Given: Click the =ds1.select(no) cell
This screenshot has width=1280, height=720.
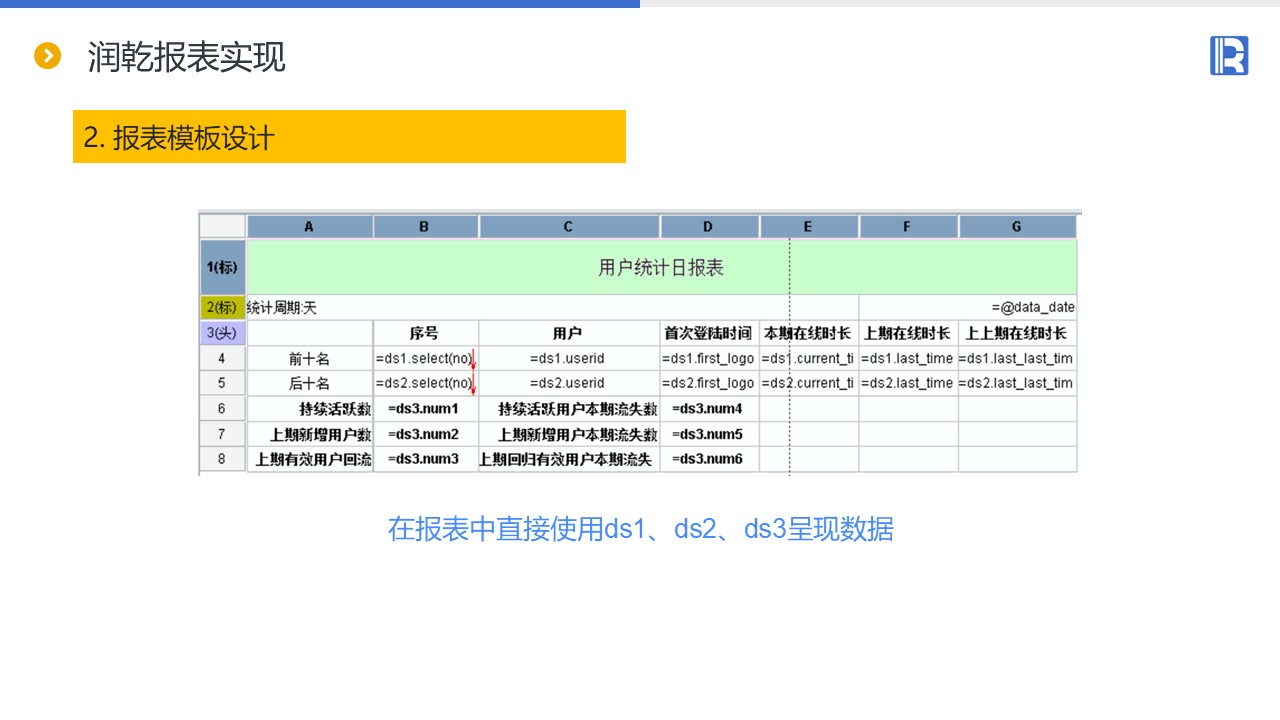Looking at the screenshot, I should (426, 358).
